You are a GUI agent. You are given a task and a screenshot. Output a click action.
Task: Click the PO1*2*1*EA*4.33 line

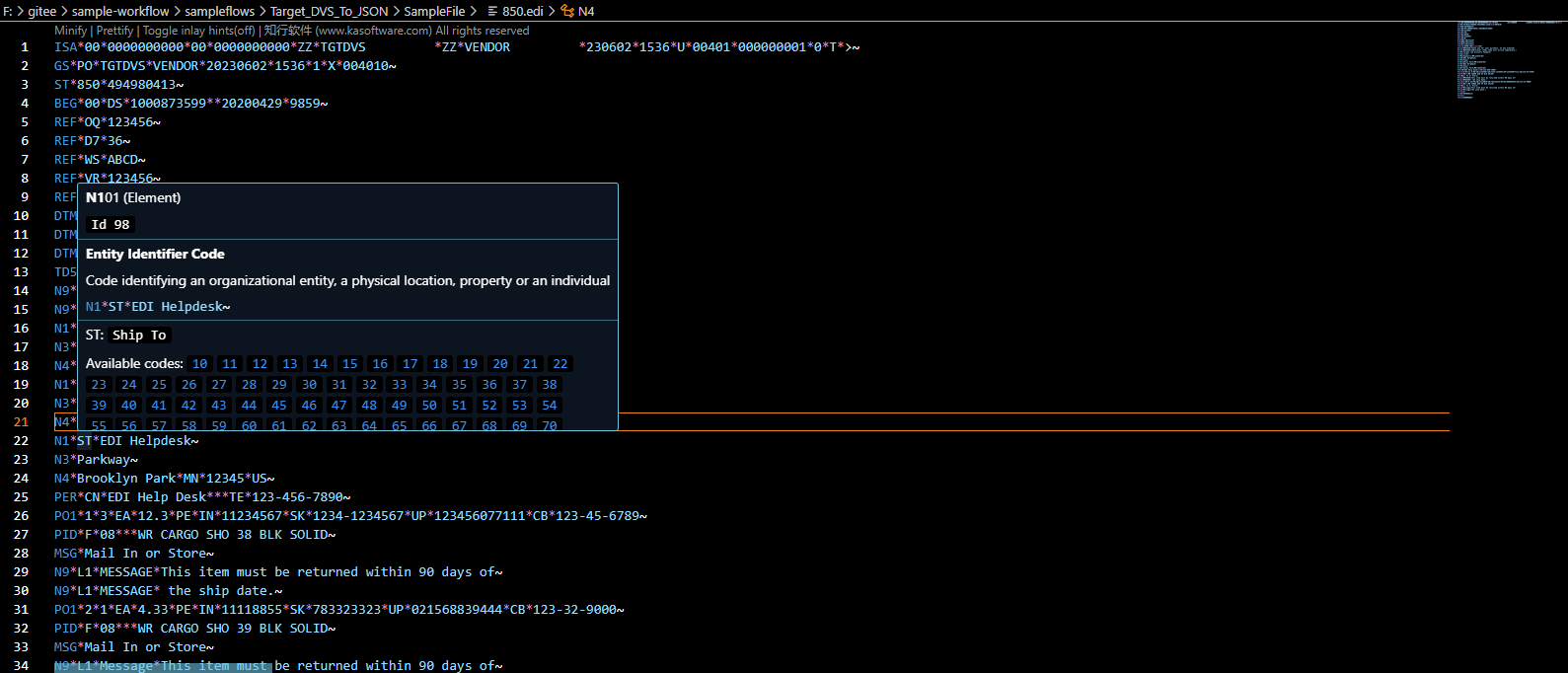339,610
